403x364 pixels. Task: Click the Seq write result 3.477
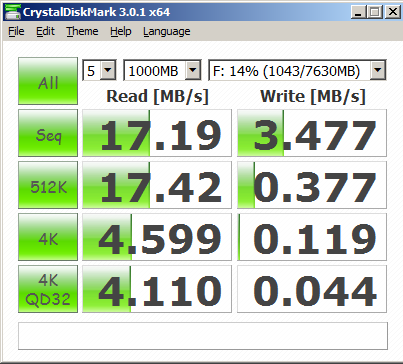coord(312,133)
